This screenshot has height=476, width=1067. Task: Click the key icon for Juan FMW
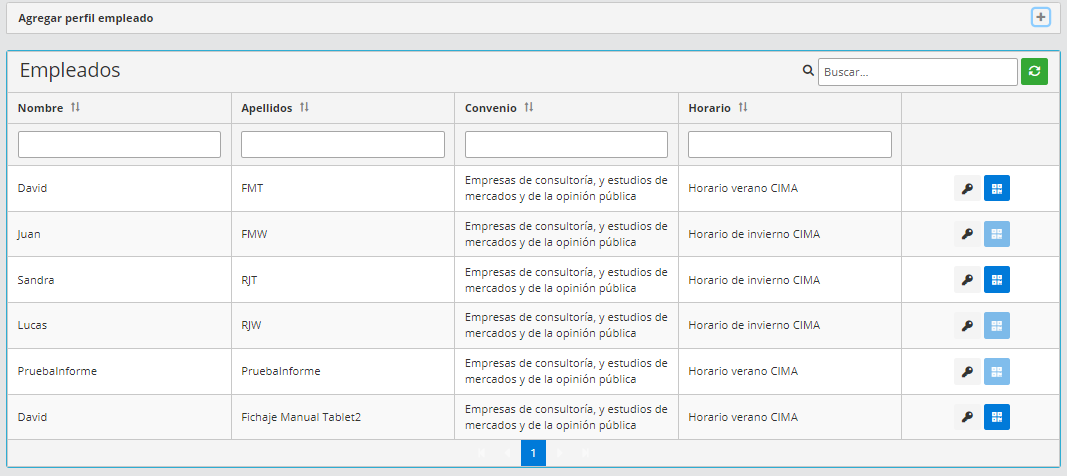click(x=967, y=234)
